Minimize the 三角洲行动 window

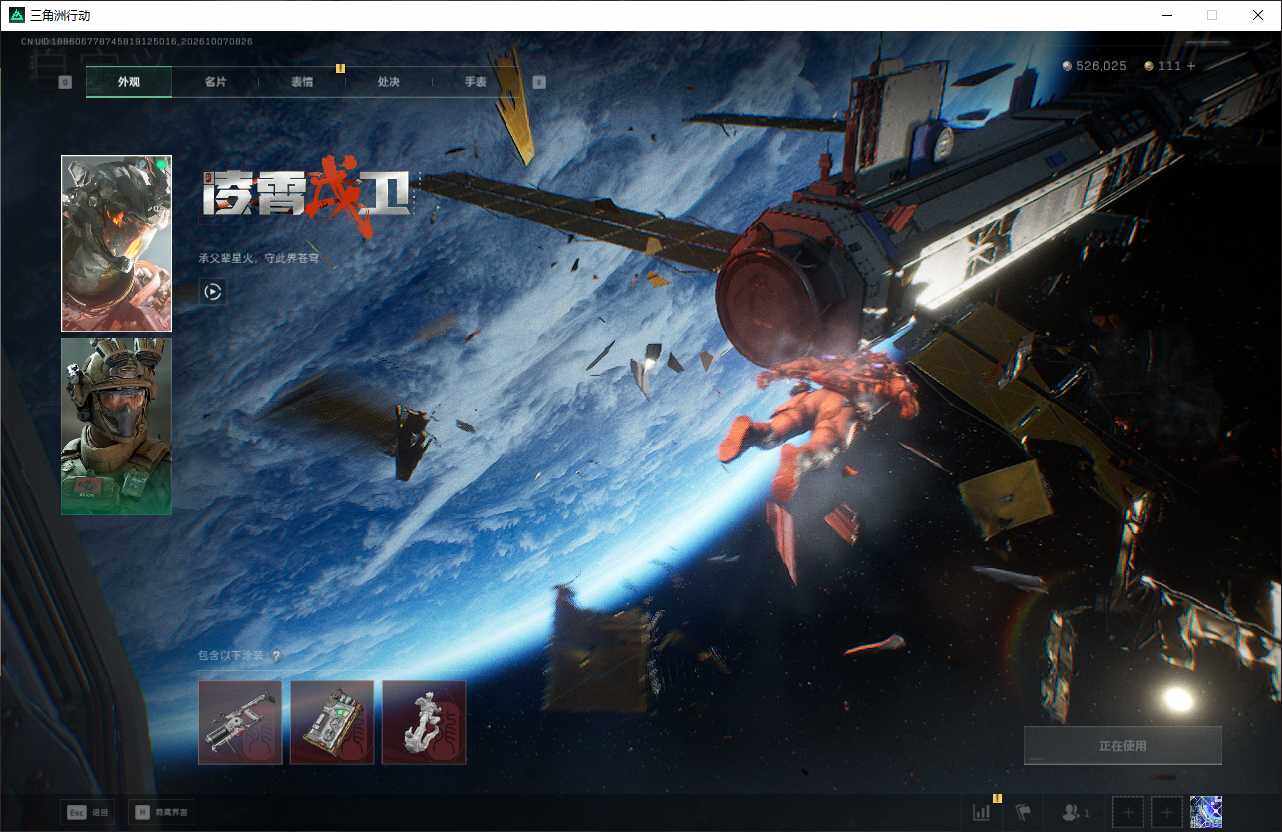click(1167, 15)
